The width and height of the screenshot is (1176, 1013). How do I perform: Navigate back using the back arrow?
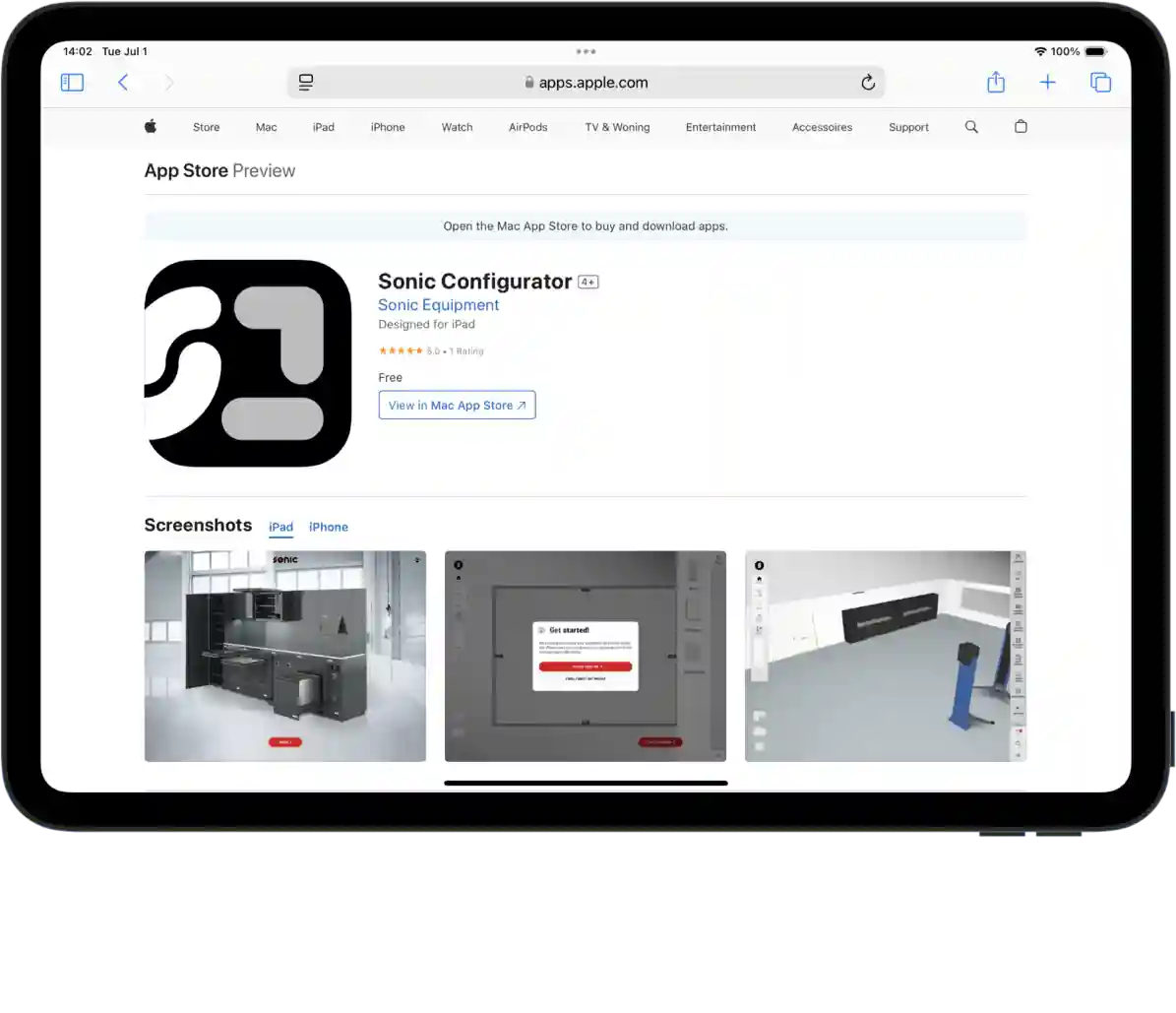coord(122,83)
